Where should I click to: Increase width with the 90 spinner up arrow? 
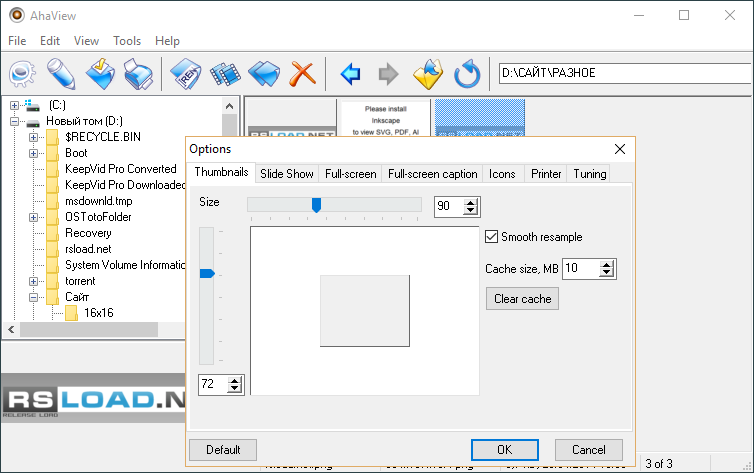pos(471,202)
